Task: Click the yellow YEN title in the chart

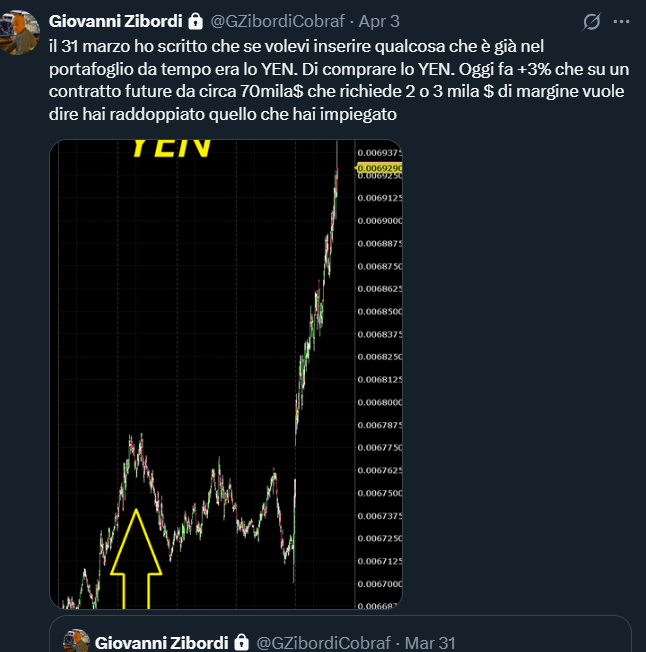Action: coord(172,147)
